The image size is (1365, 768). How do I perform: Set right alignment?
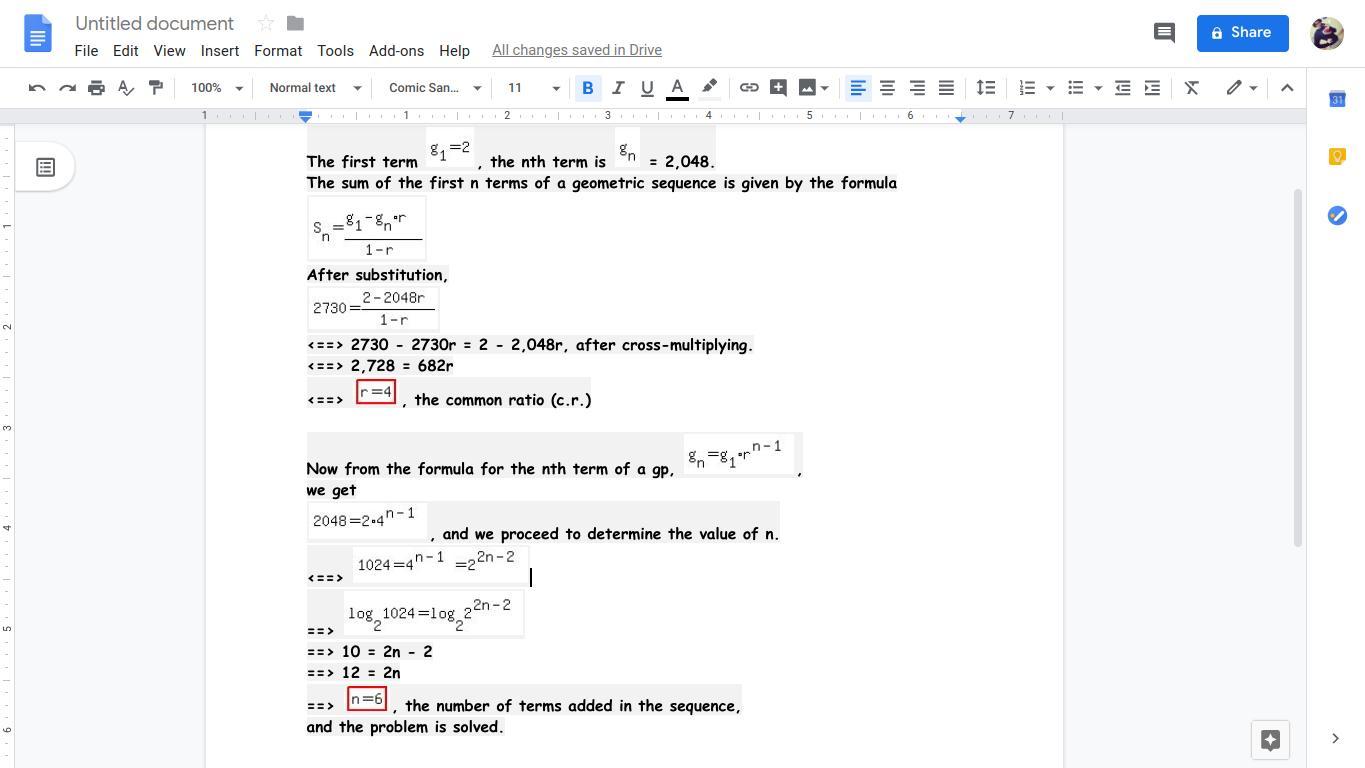(x=916, y=88)
